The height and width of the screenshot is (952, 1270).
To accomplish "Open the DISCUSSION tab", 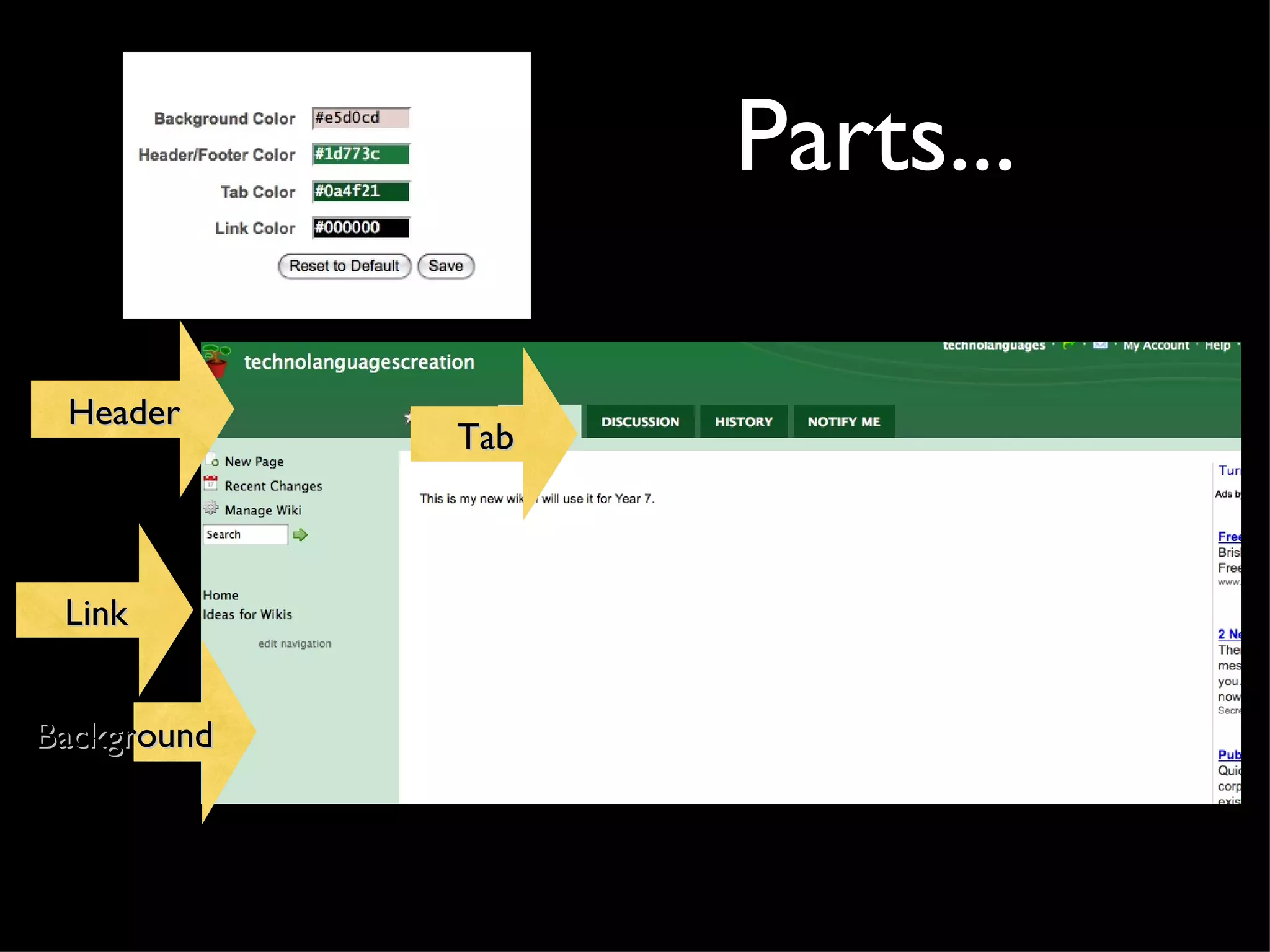I will tap(640, 421).
